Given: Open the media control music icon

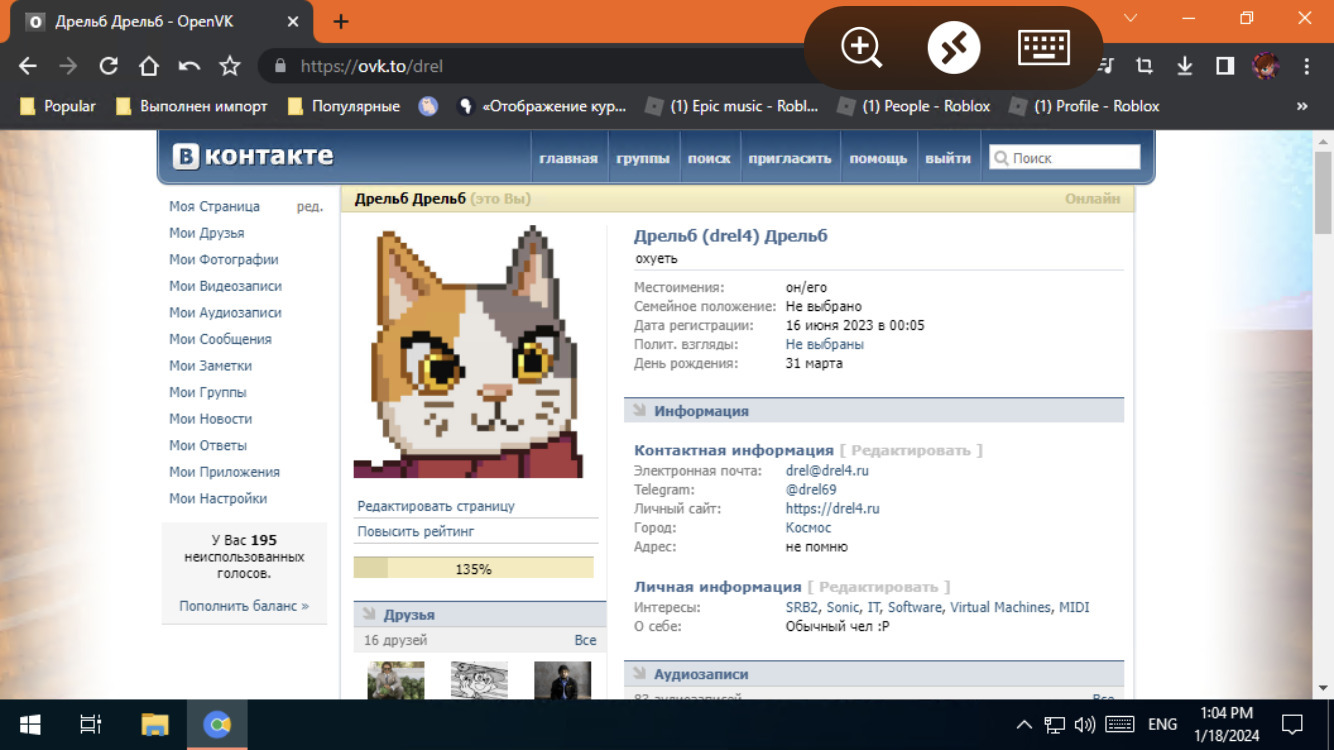Looking at the screenshot, I should [1106, 66].
